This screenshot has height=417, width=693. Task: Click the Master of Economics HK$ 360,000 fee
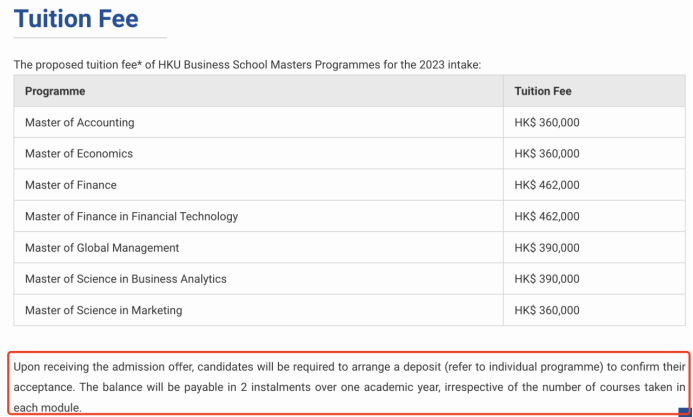[x=547, y=154]
